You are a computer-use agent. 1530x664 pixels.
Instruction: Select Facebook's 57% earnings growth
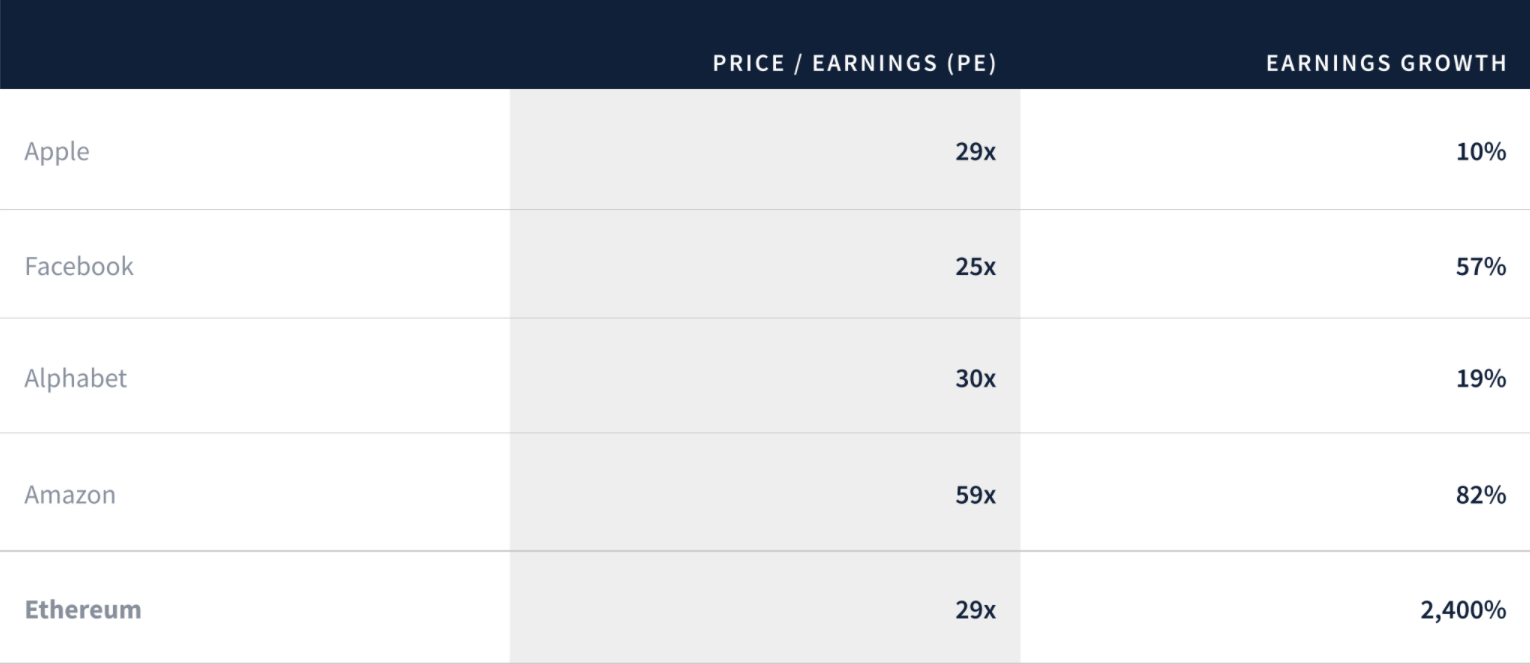click(x=1481, y=267)
